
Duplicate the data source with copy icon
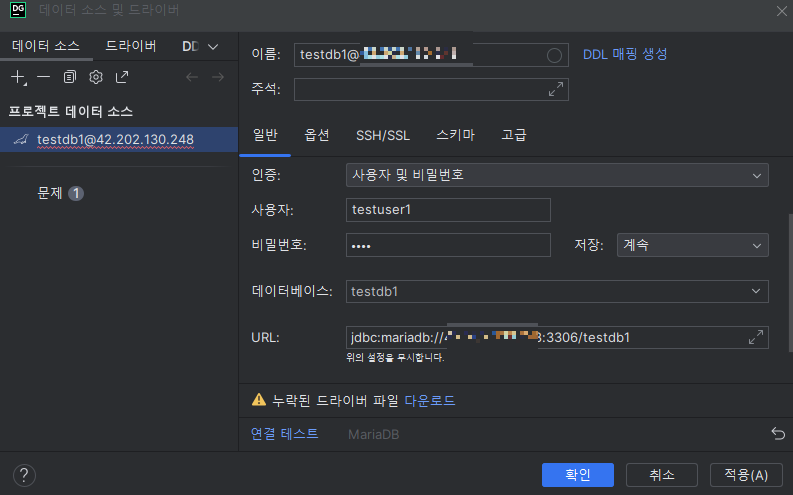pos(70,77)
